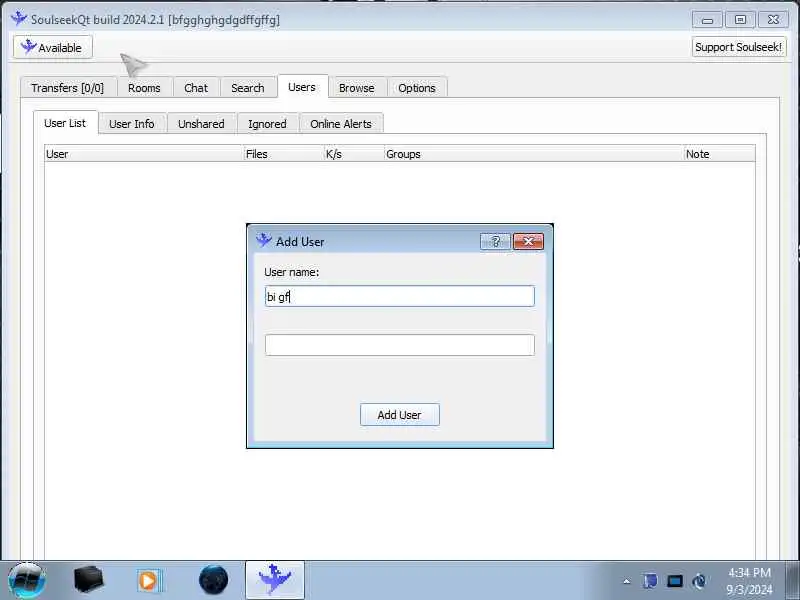Open the Rooms tab

click(x=144, y=88)
